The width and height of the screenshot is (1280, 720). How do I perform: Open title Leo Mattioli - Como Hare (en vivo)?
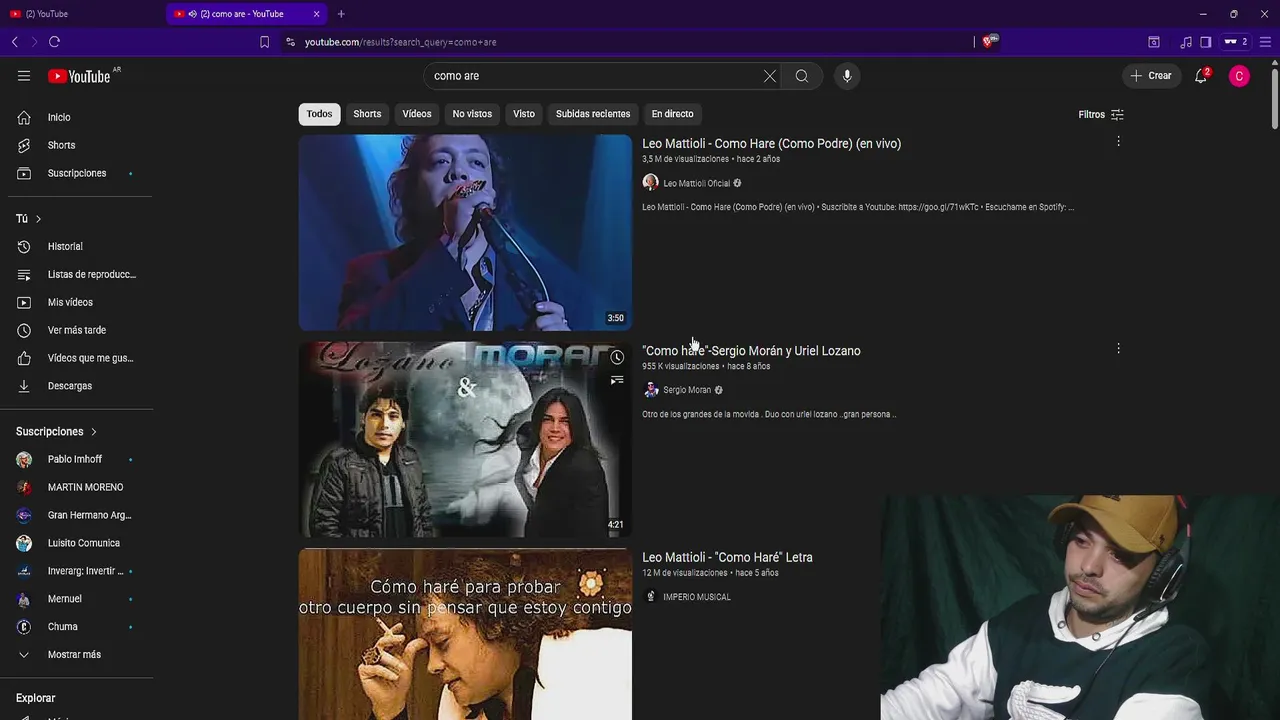click(x=771, y=144)
